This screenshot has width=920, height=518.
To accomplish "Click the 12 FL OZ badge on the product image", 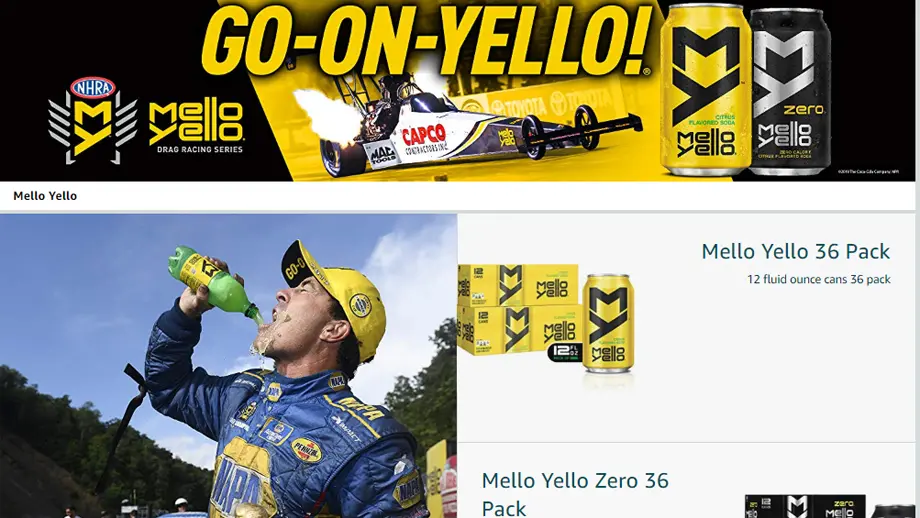I will coord(564,352).
